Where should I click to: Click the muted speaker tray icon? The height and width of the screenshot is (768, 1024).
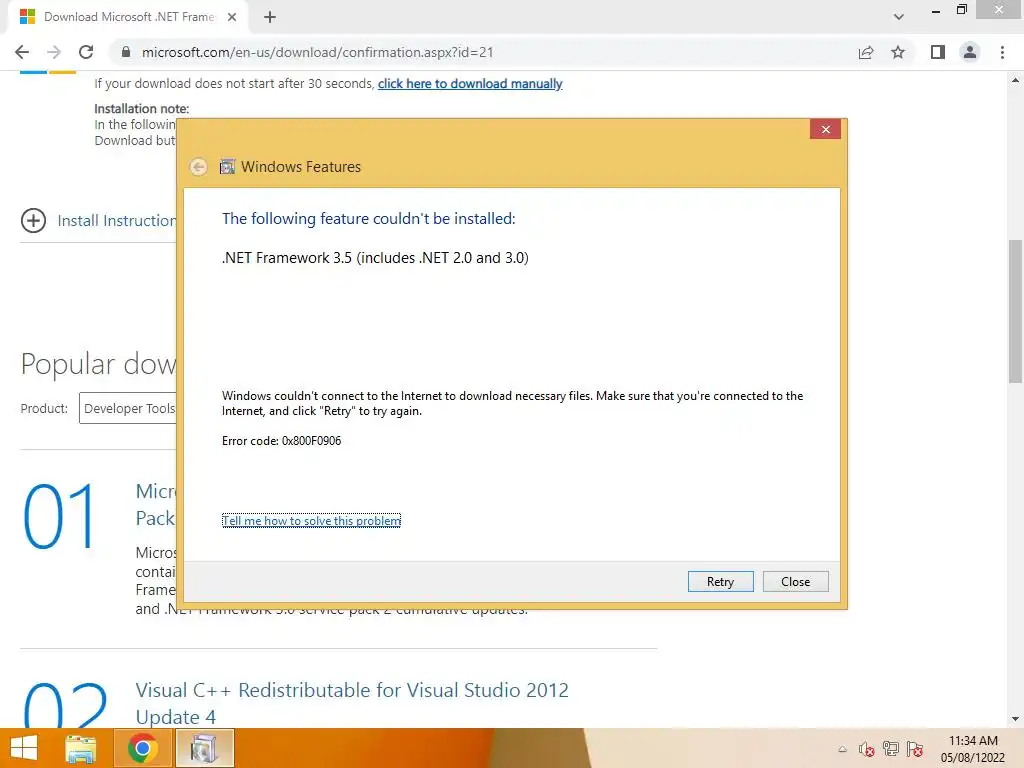click(867, 749)
